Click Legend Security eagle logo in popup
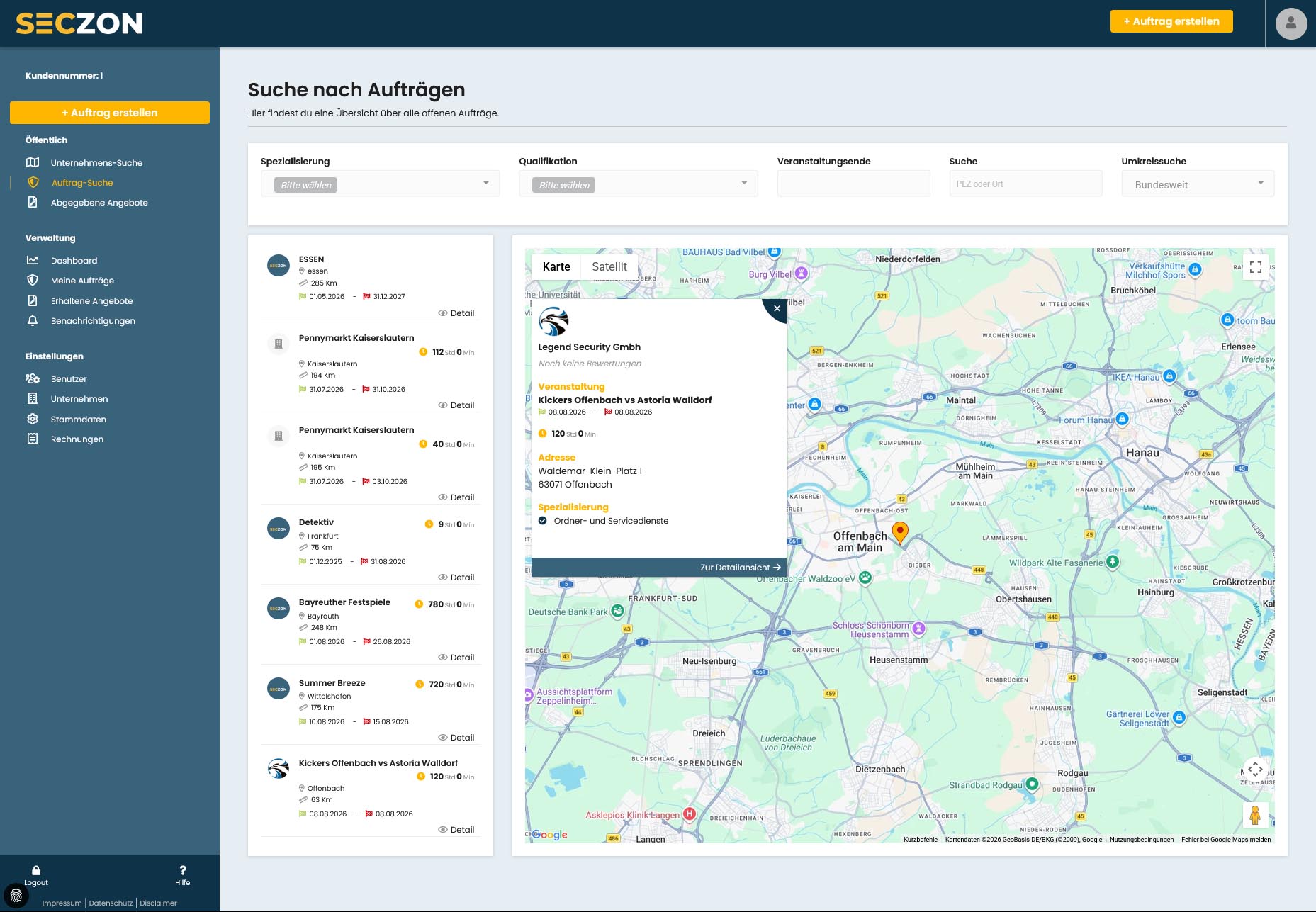Screen dimensions: 1316x912 553,321
